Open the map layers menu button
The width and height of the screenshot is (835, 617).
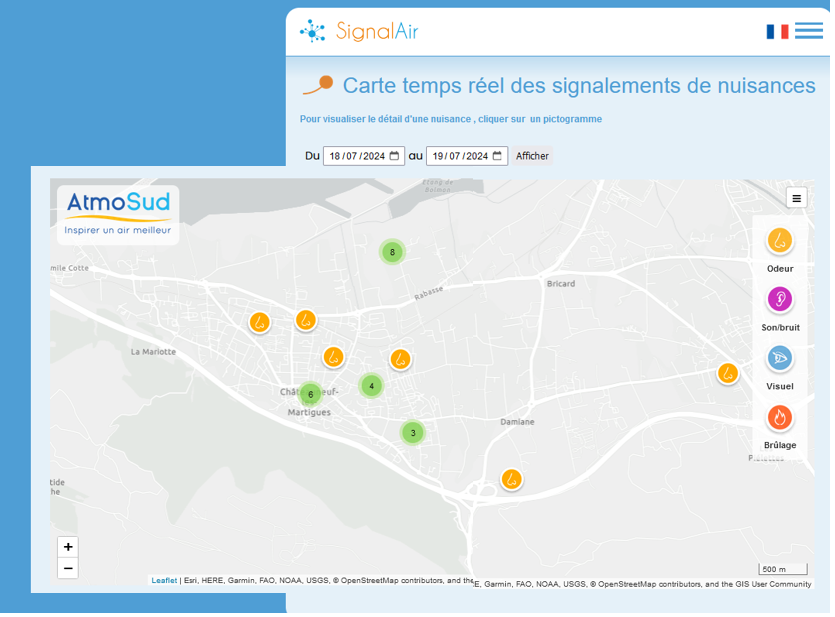796,199
